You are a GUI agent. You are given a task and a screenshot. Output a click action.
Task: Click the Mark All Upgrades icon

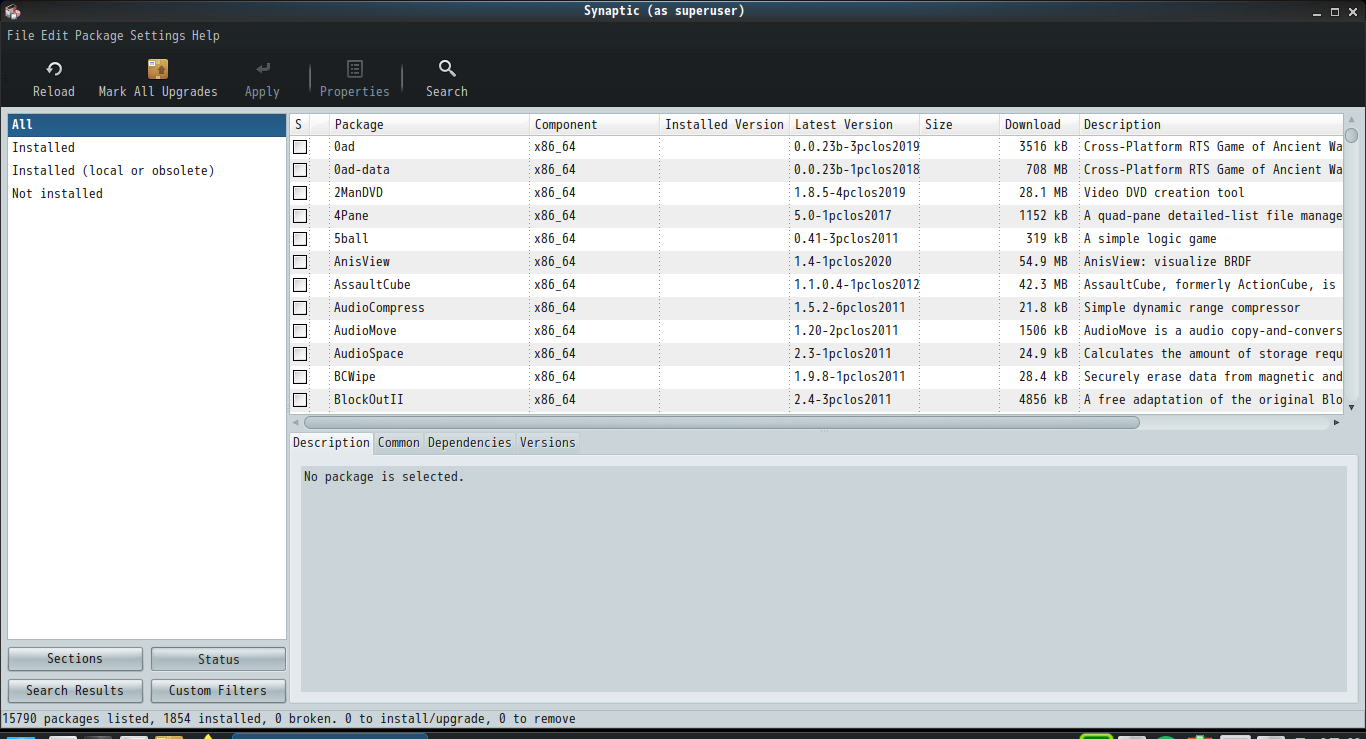tap(158, 69)
